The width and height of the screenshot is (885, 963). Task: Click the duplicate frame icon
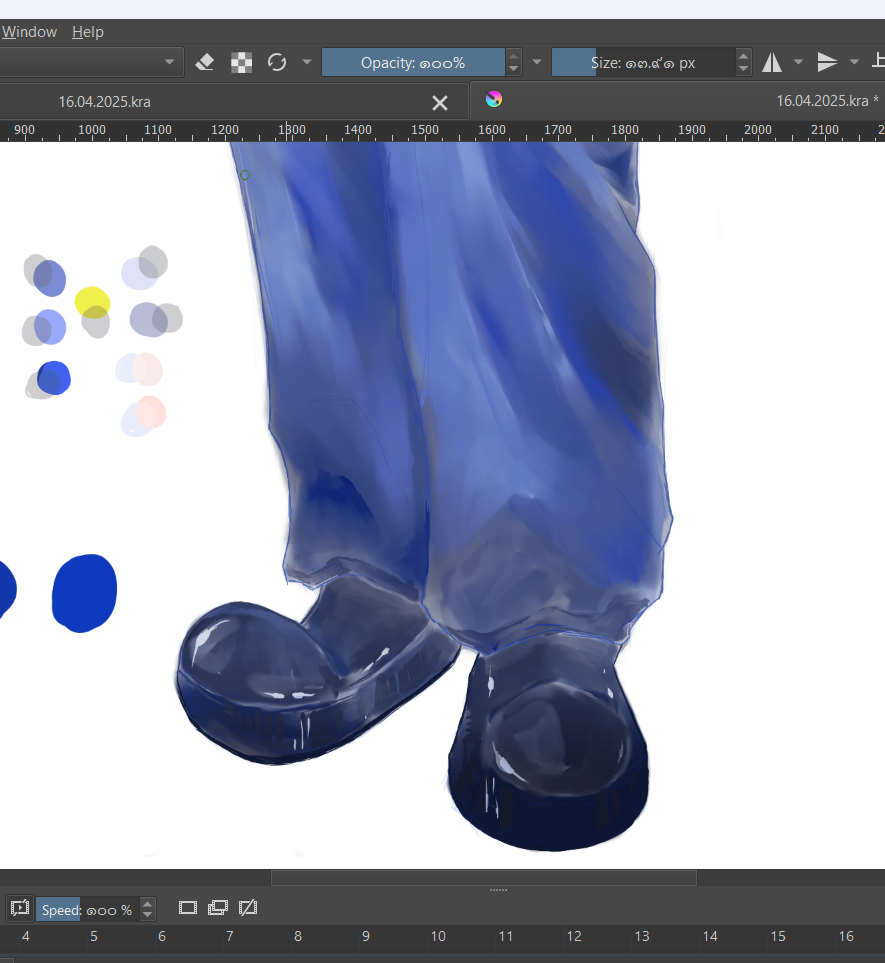(x=218, y=908)
